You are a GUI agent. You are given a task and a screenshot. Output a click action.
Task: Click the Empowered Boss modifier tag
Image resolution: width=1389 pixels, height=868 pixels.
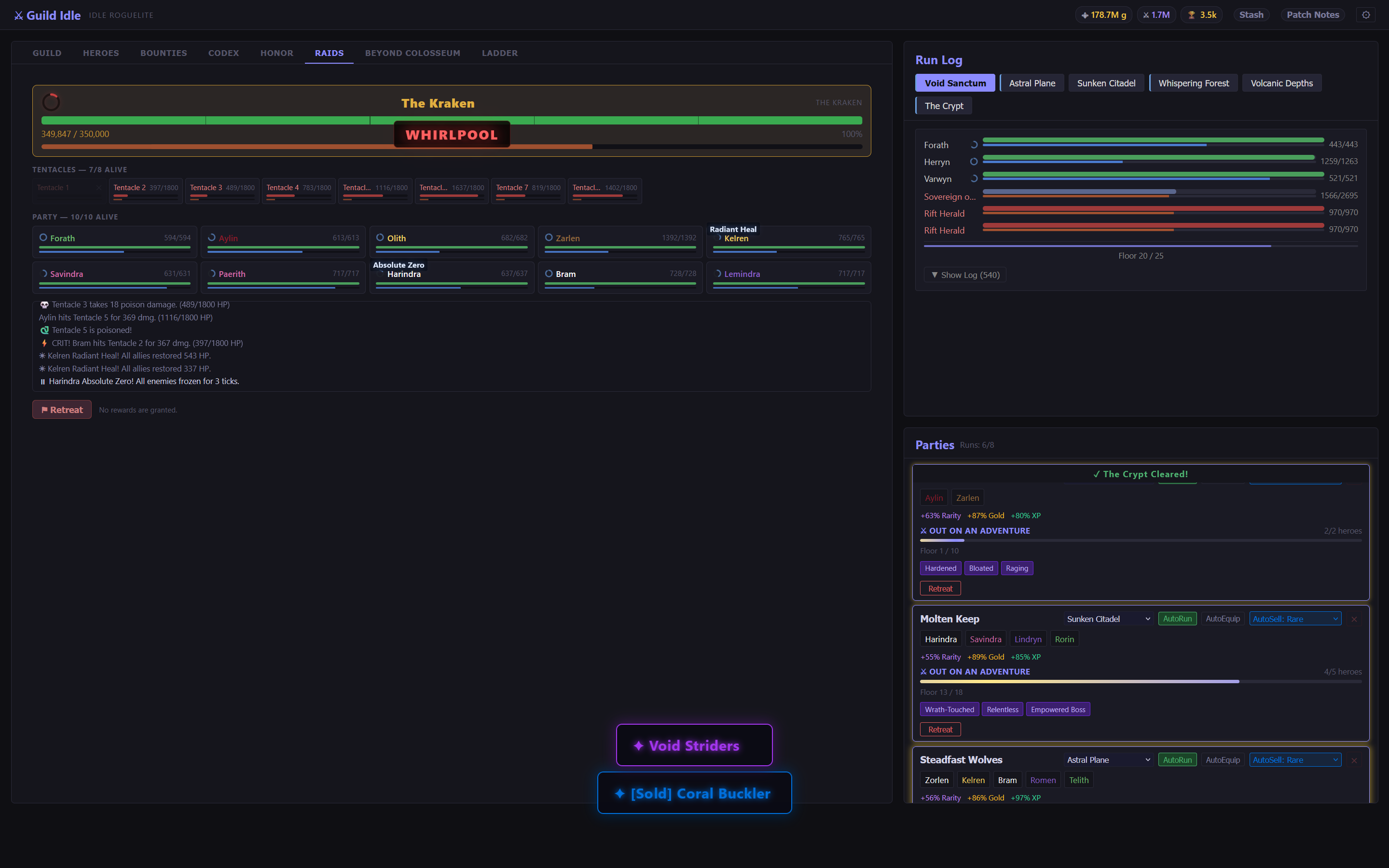(1058, 710)
